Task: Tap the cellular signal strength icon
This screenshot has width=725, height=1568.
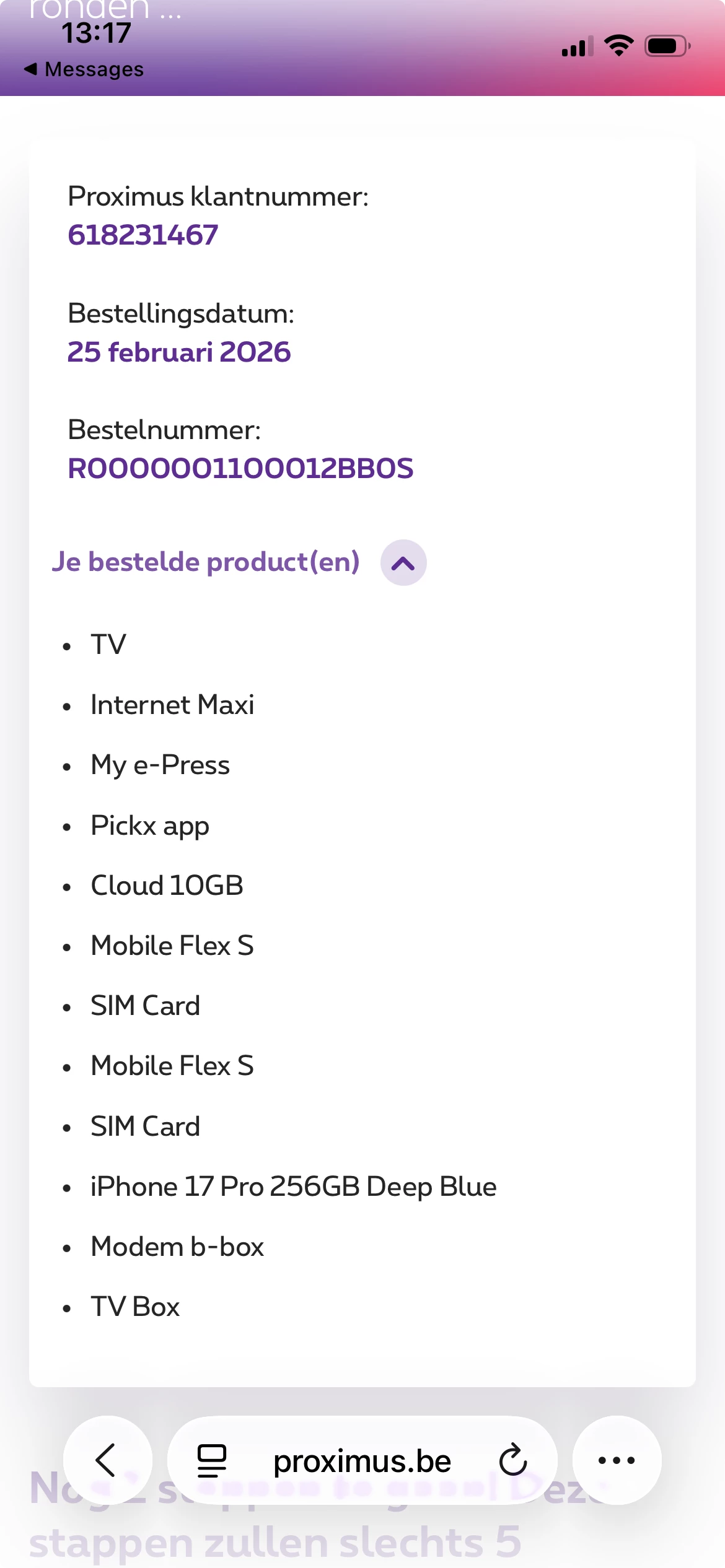Action: (577, 47)
